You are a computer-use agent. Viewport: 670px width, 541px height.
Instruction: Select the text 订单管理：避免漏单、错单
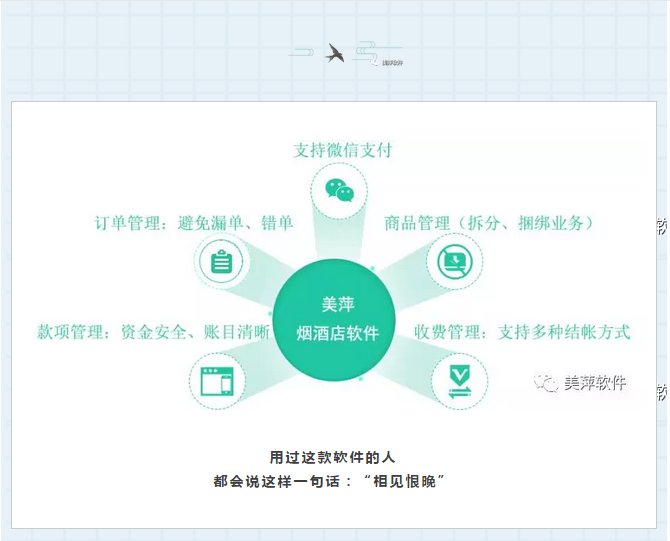pyautogui.click(x=194, y=223)
